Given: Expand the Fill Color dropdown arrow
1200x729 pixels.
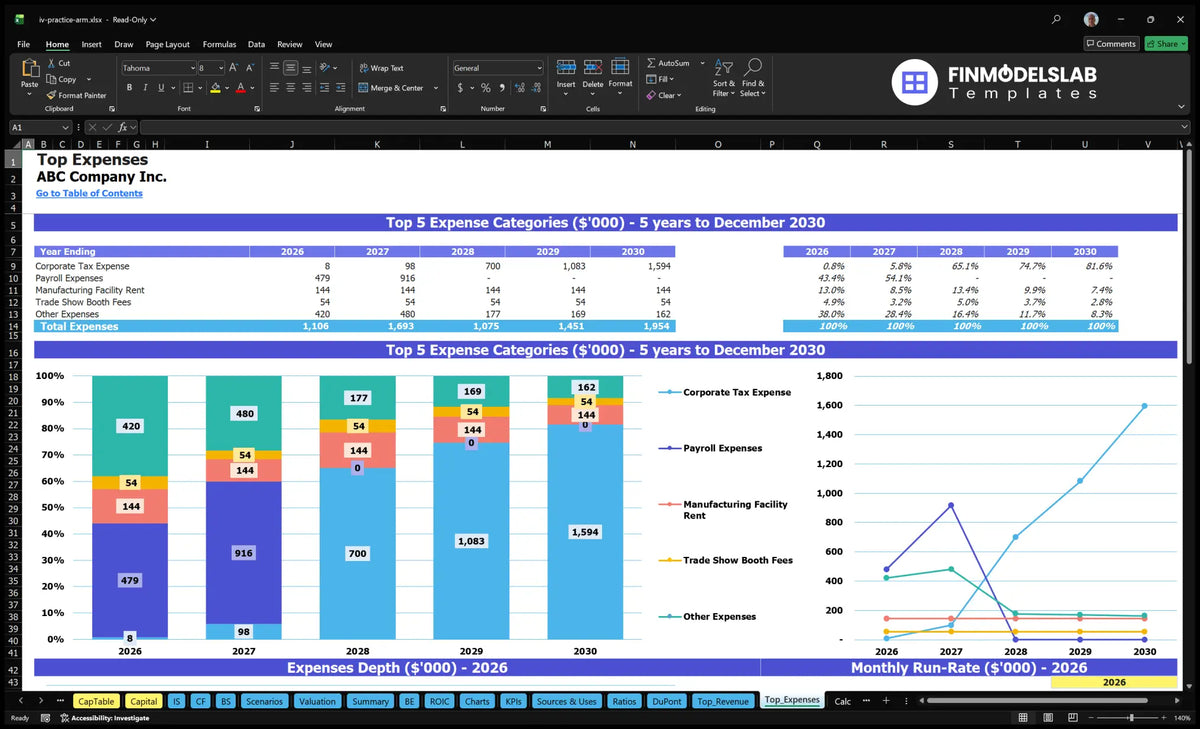Looking at the screenshot, I should pos(226,88).
